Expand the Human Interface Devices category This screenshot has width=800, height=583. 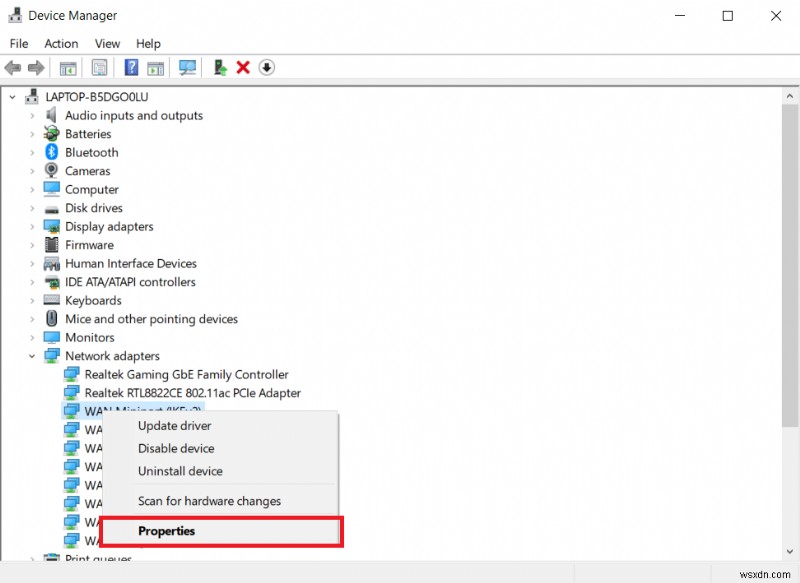click(x=31, y=263)
